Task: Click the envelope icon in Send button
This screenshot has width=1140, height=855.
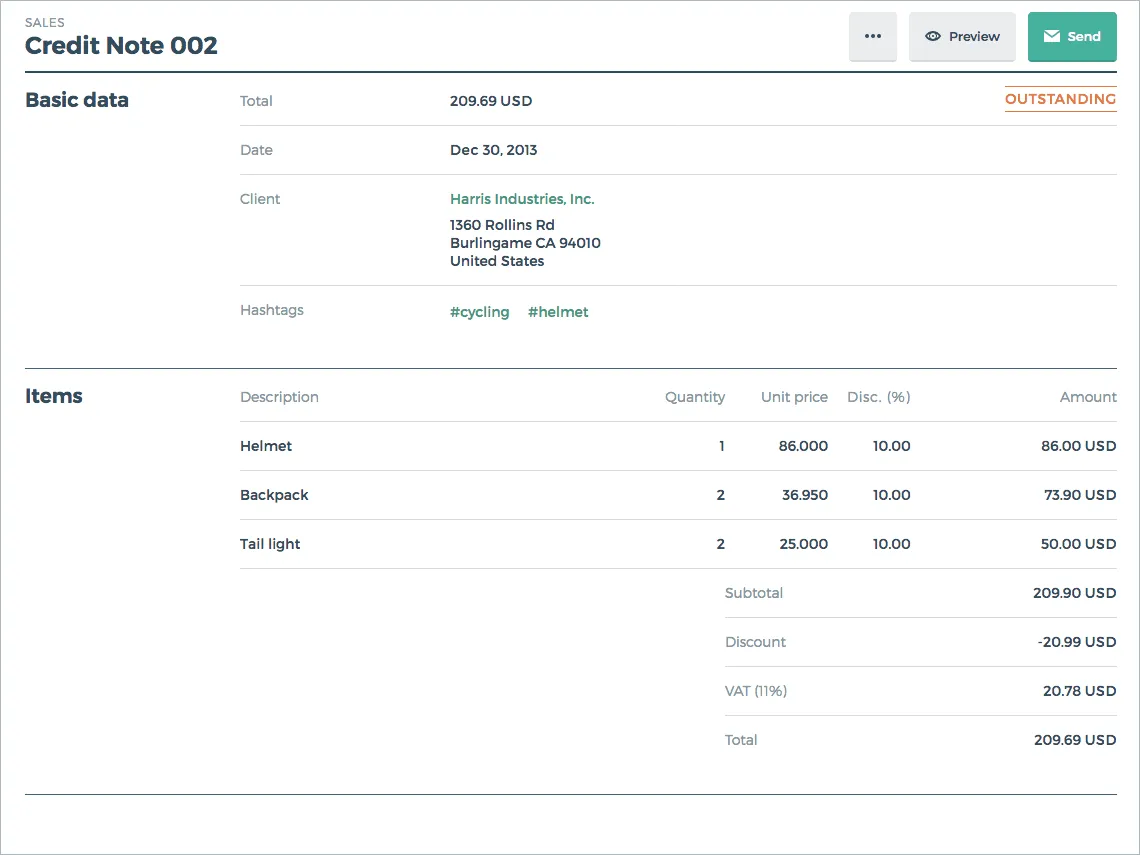Action: 1053,36
